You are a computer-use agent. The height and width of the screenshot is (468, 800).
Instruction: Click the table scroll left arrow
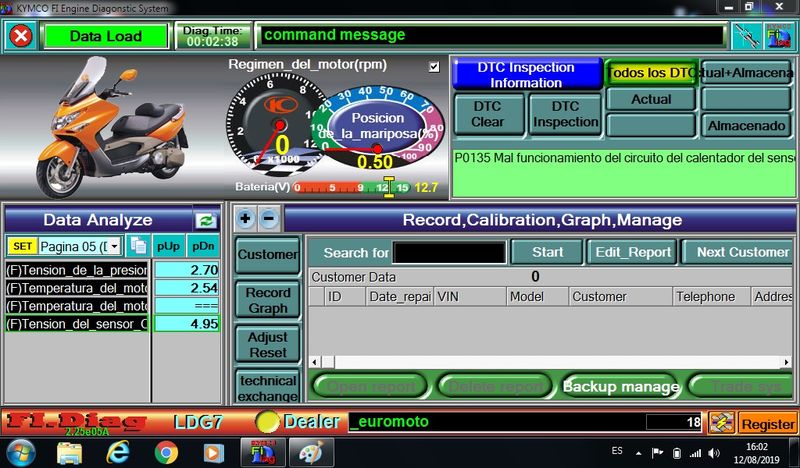pos(315,362)
